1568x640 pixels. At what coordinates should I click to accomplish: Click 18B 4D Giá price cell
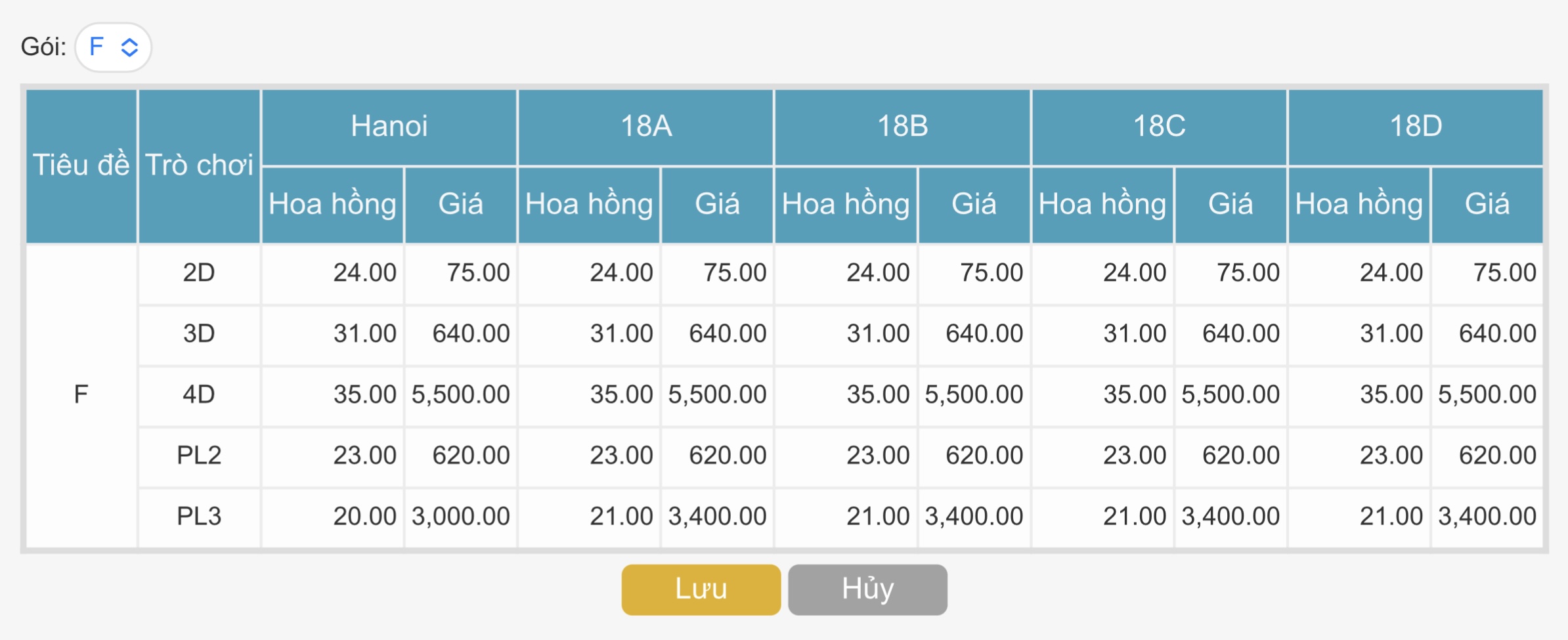(974, 395)
